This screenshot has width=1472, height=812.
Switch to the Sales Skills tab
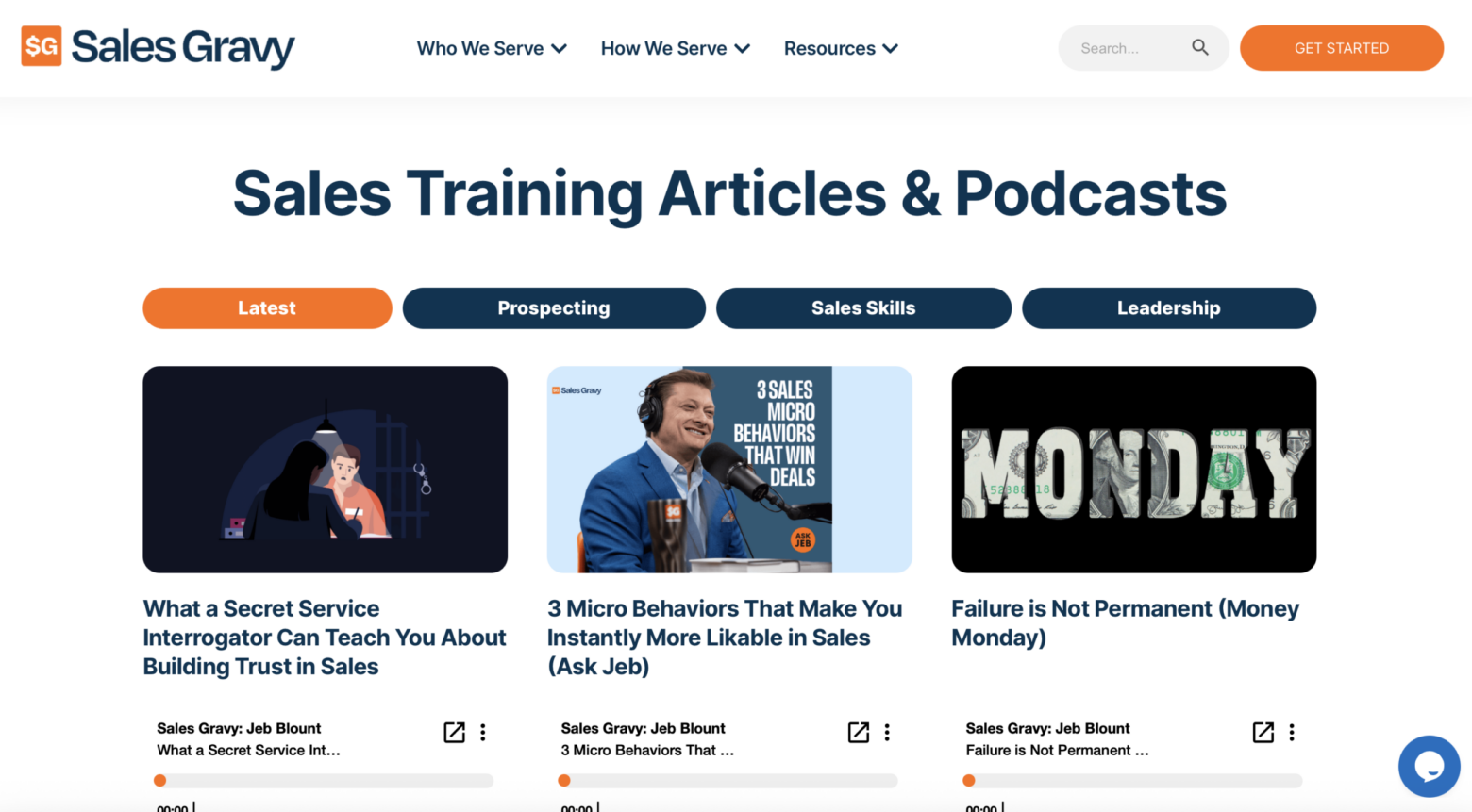point(863,308)
